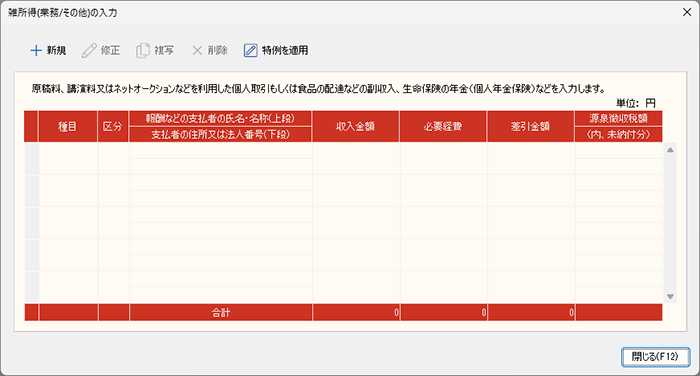This screenshot has width=700, height=376.
Task: Click the plus icon for 新規
Action: pos(36,50)
